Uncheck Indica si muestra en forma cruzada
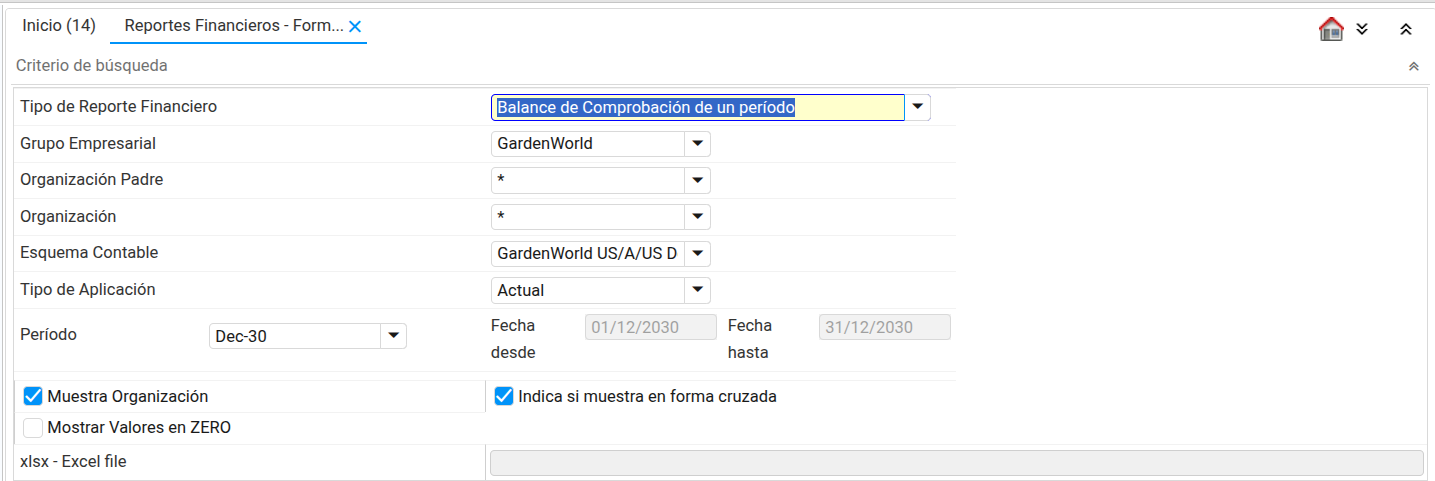The width and height of the screenshot is (1435, 481). pos(504,396)
